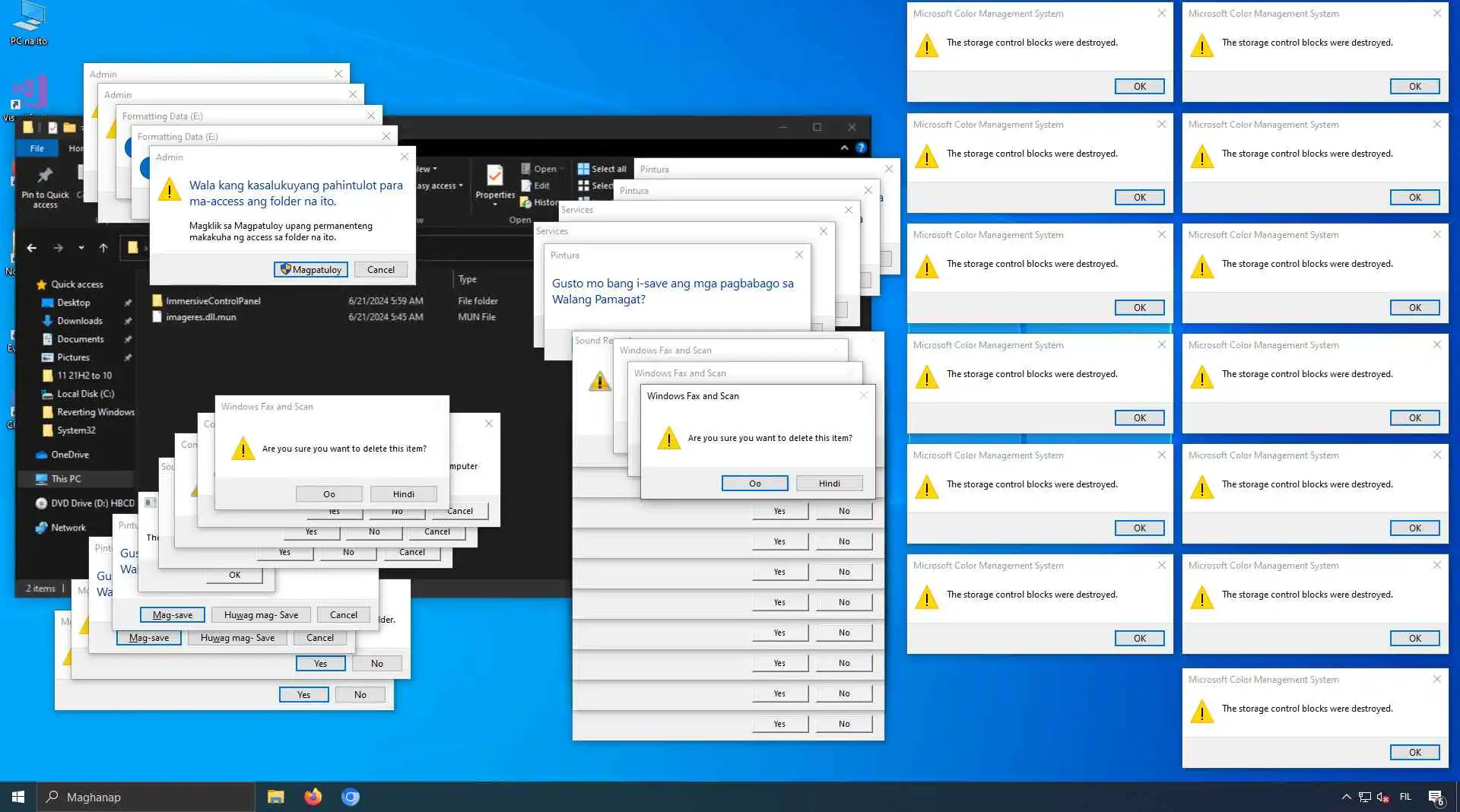The height and width of the screenshot is (812, 1460).
Task: Click '6/21/2024 5:59 AM' date cell
Action: [x=386, y=301]
